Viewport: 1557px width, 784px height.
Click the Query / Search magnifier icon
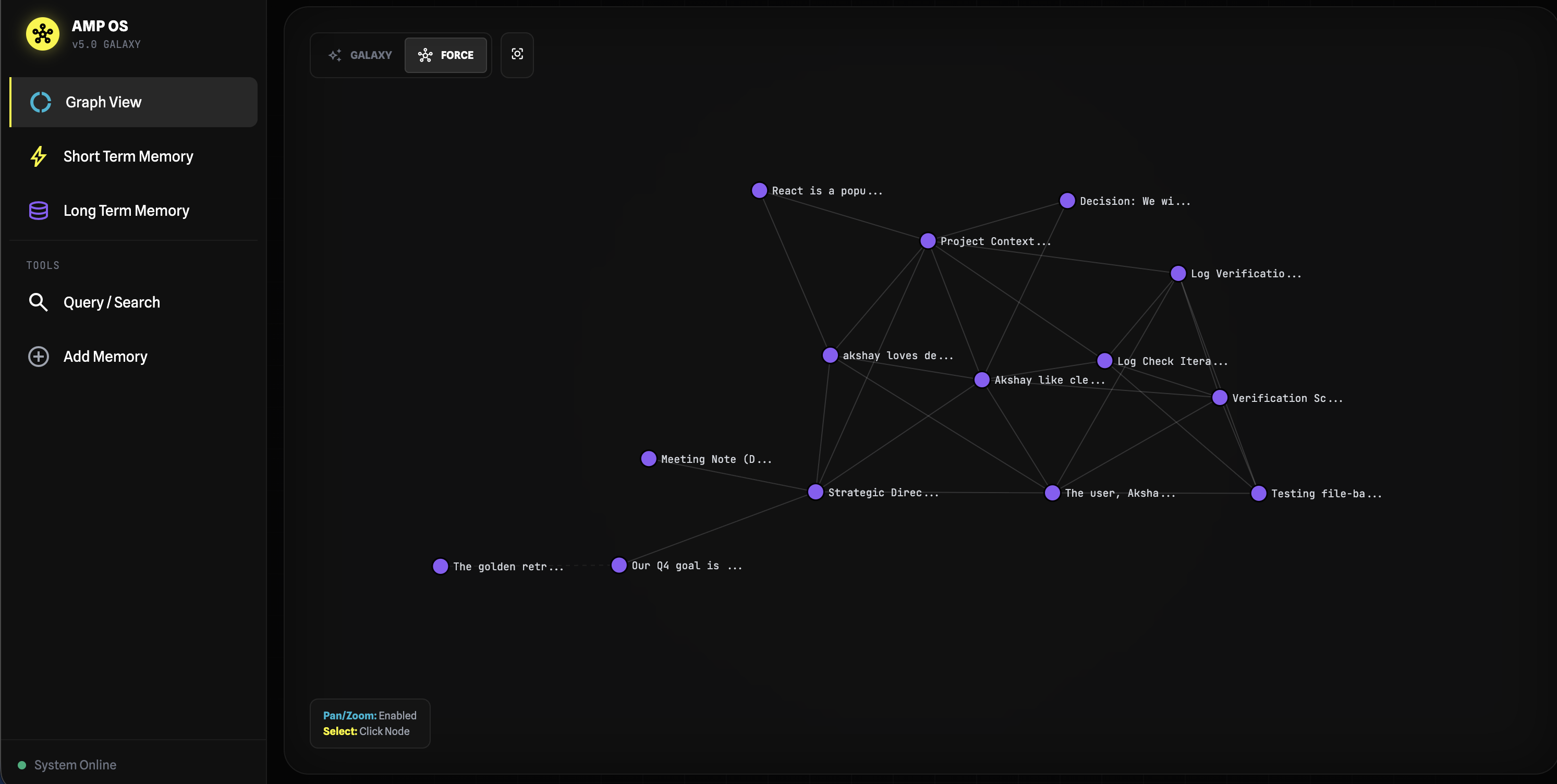(x=39, y=302)
